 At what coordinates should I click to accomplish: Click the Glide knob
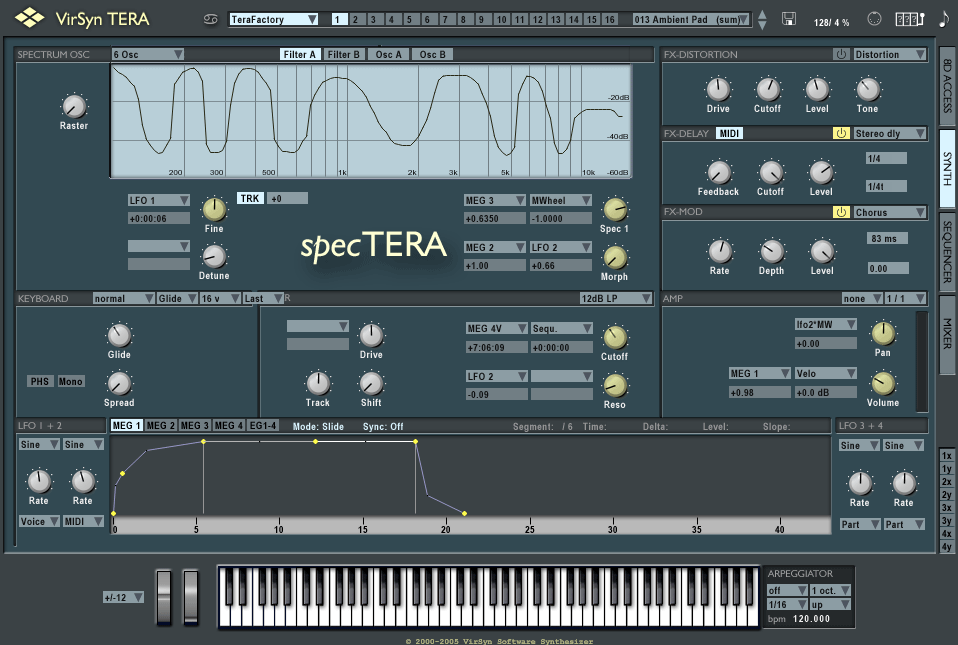click(119, 335)
